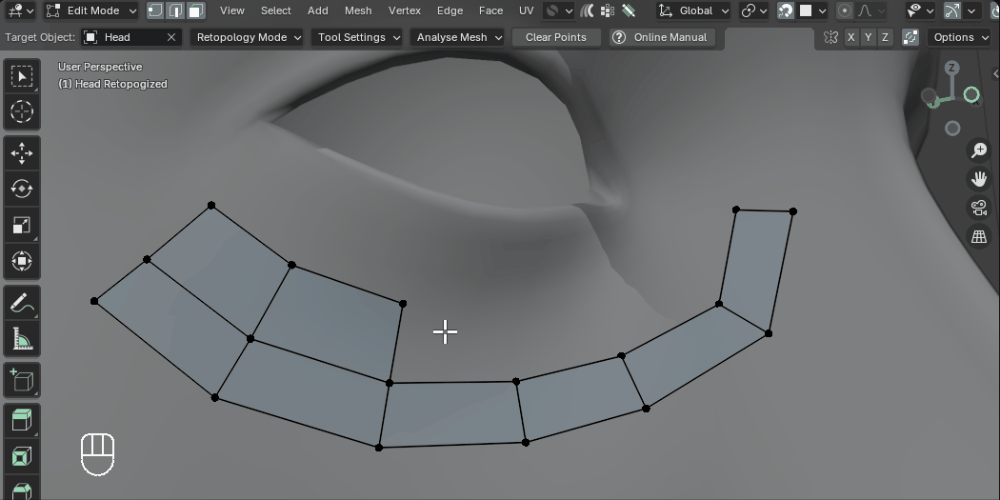Screen dimensions: 1000x500
Task: Open the Face menu
Action: point(491,11)
